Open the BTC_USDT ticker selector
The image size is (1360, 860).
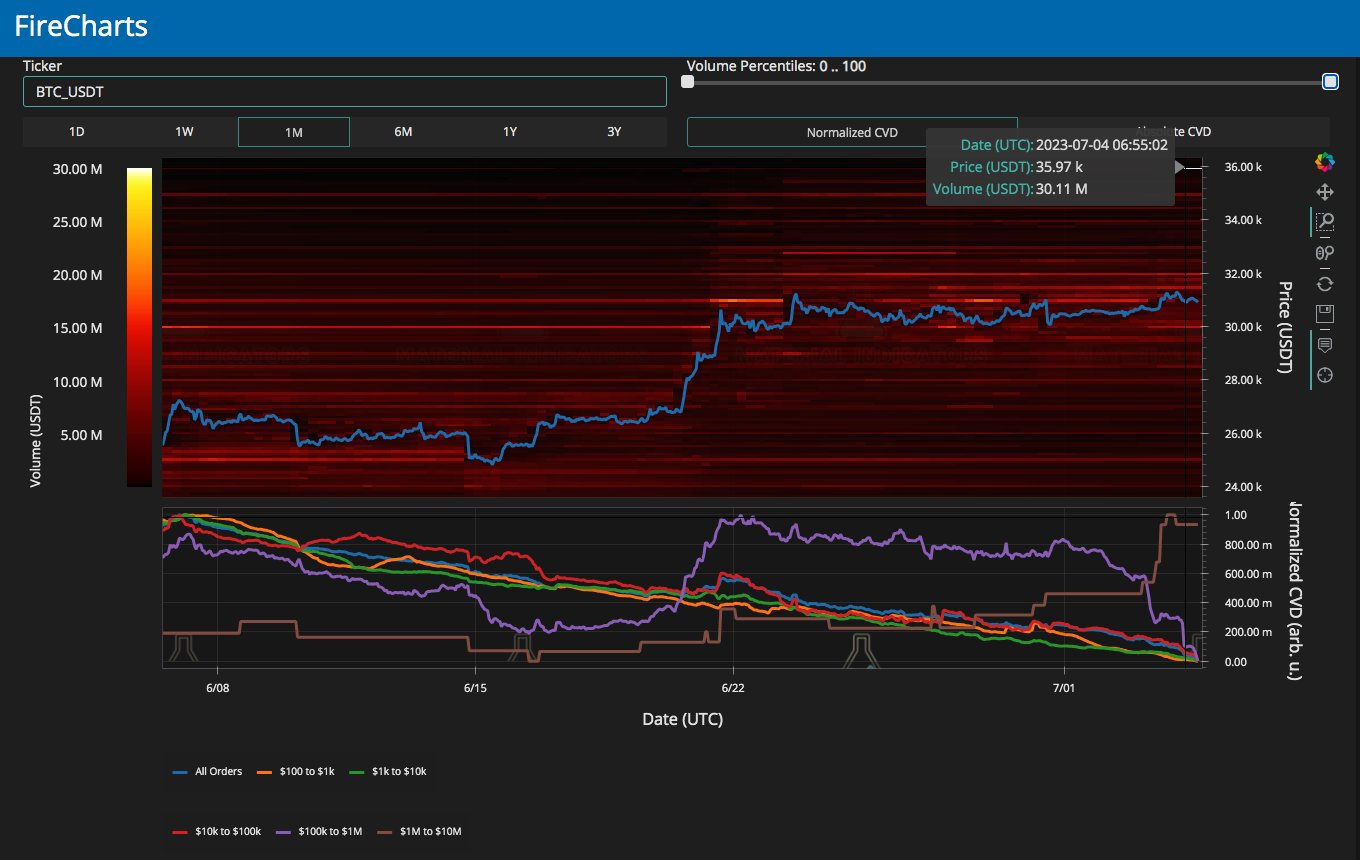click(x=344, y=92)
